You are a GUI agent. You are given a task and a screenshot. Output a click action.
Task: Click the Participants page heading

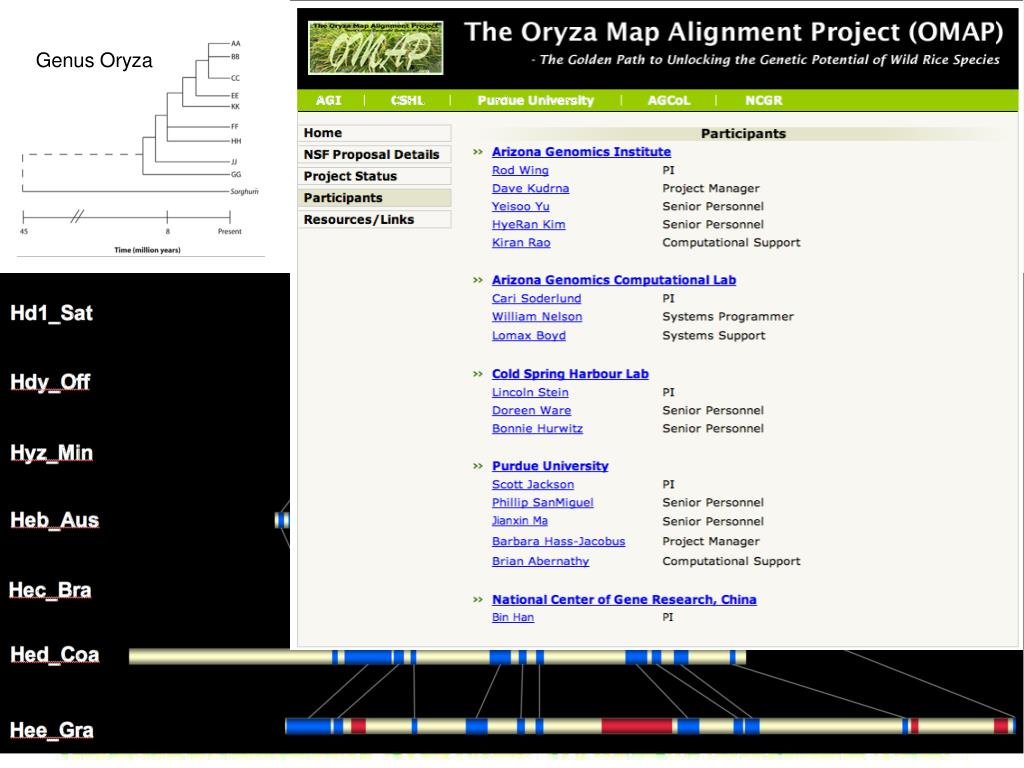coord(743,134)
